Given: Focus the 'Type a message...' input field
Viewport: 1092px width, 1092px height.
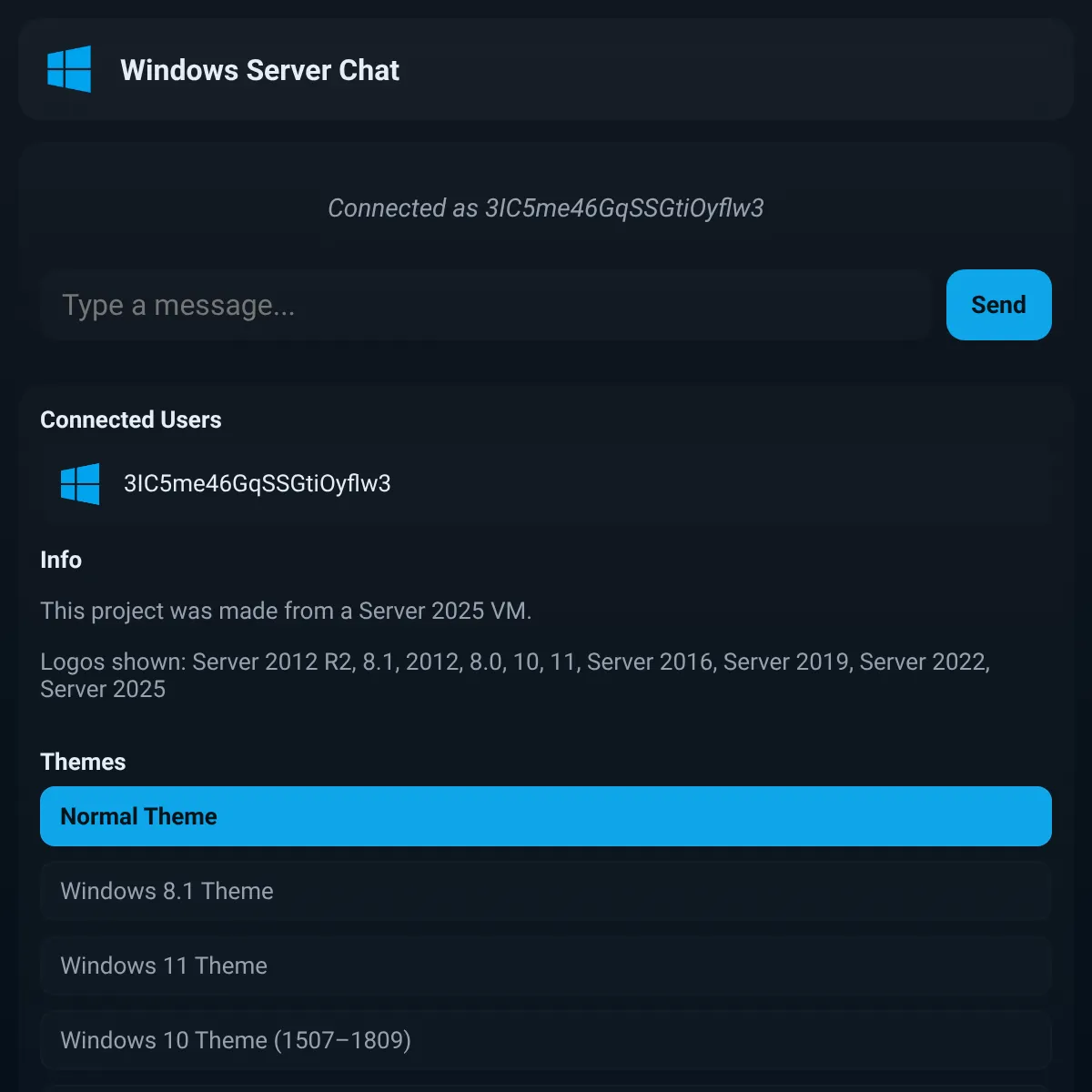Looking at the screenshot, I should (x=485, y=305).
